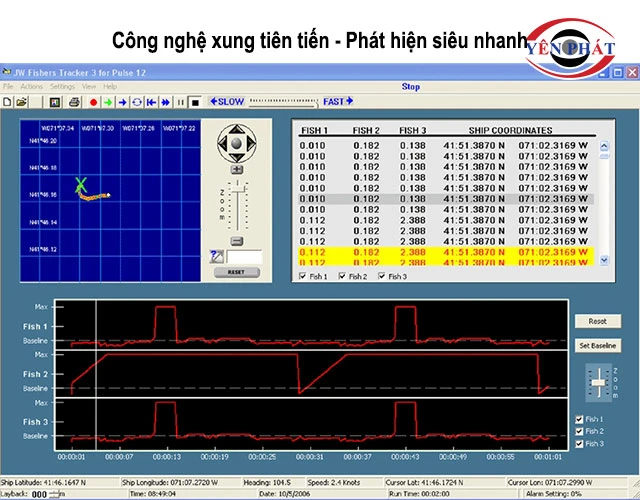Image resolution: width=640 pixels, height=500 pixels.
Task: Toggle Fish 3 checkbox under data table
Action: tap(381, 276)
